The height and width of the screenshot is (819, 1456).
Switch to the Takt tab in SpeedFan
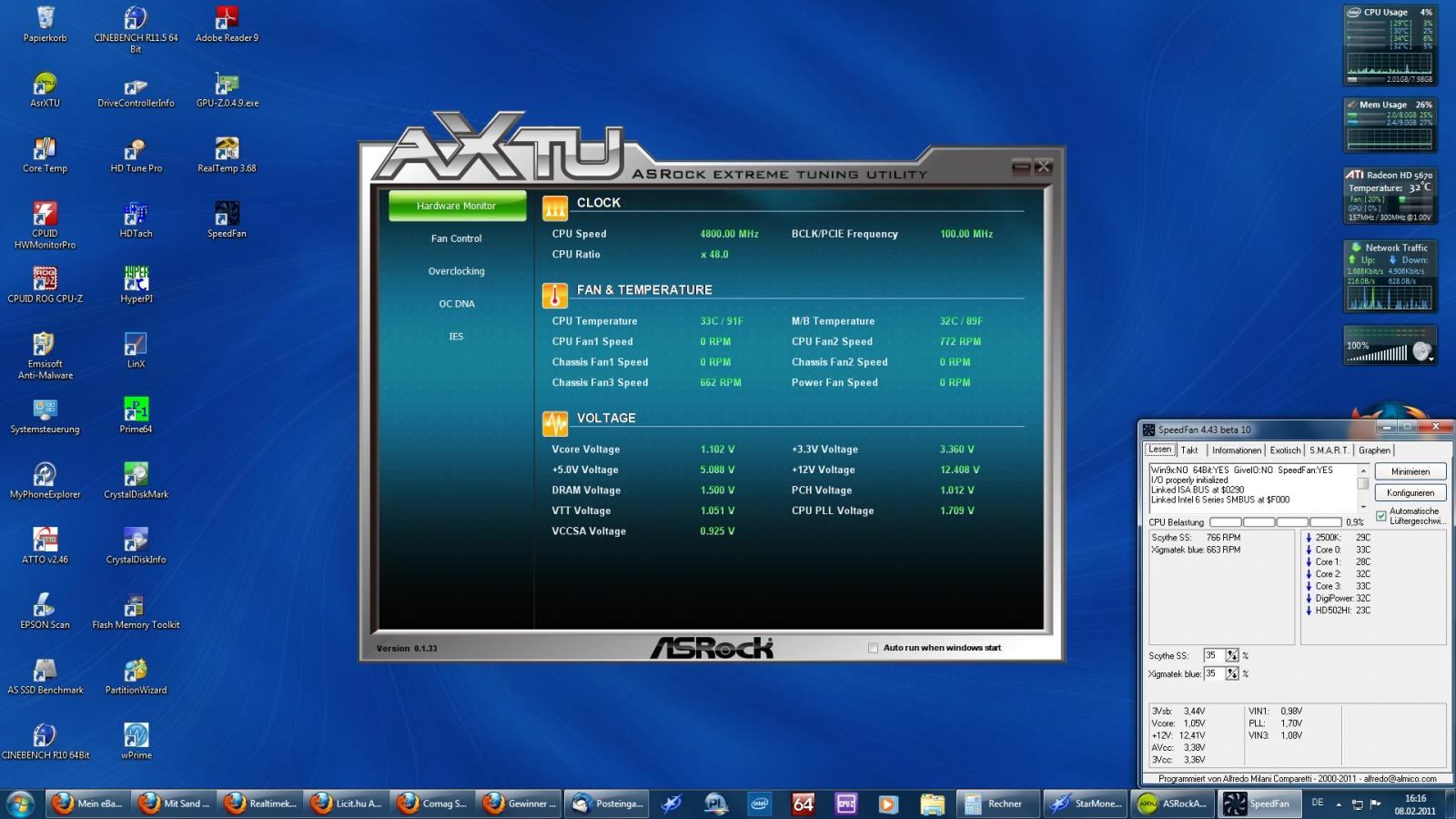(1189, 450)
